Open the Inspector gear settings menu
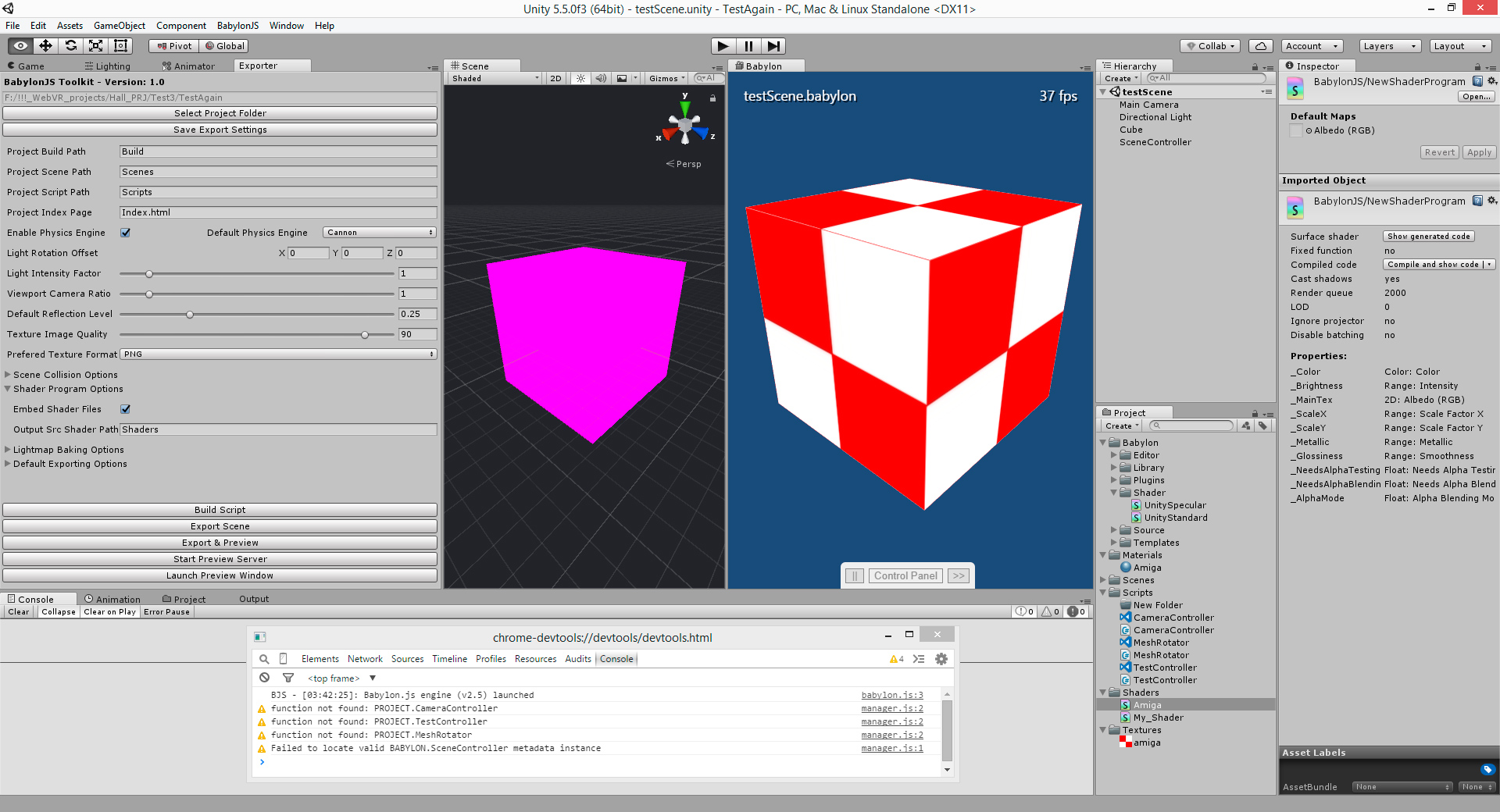1500x812 pixels. tap(1491, 81)
